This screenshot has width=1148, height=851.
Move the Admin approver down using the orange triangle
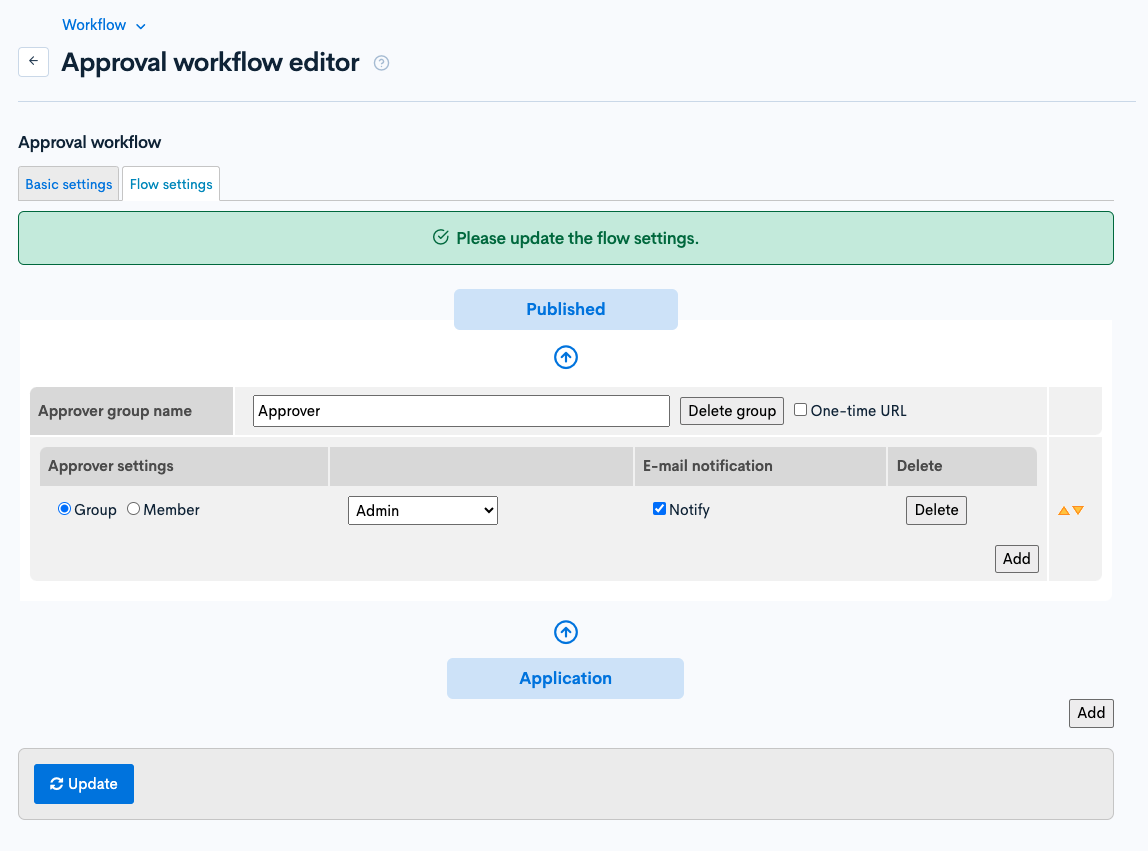click(1077, 509)
